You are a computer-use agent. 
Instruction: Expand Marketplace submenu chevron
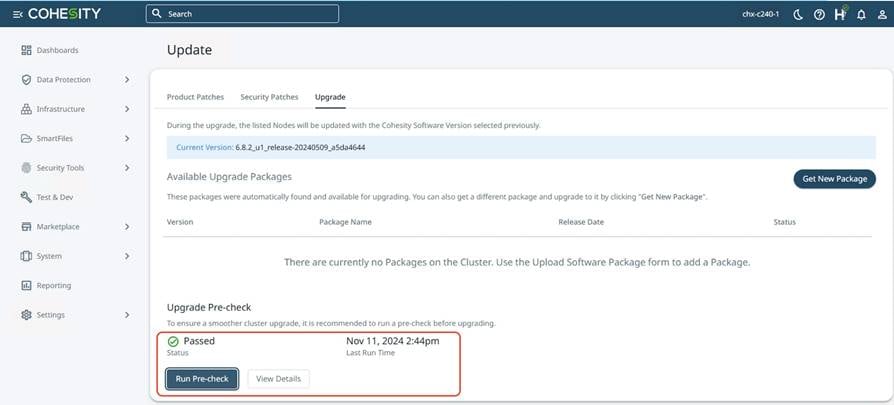pyautogui.click(x=127, y=226)
